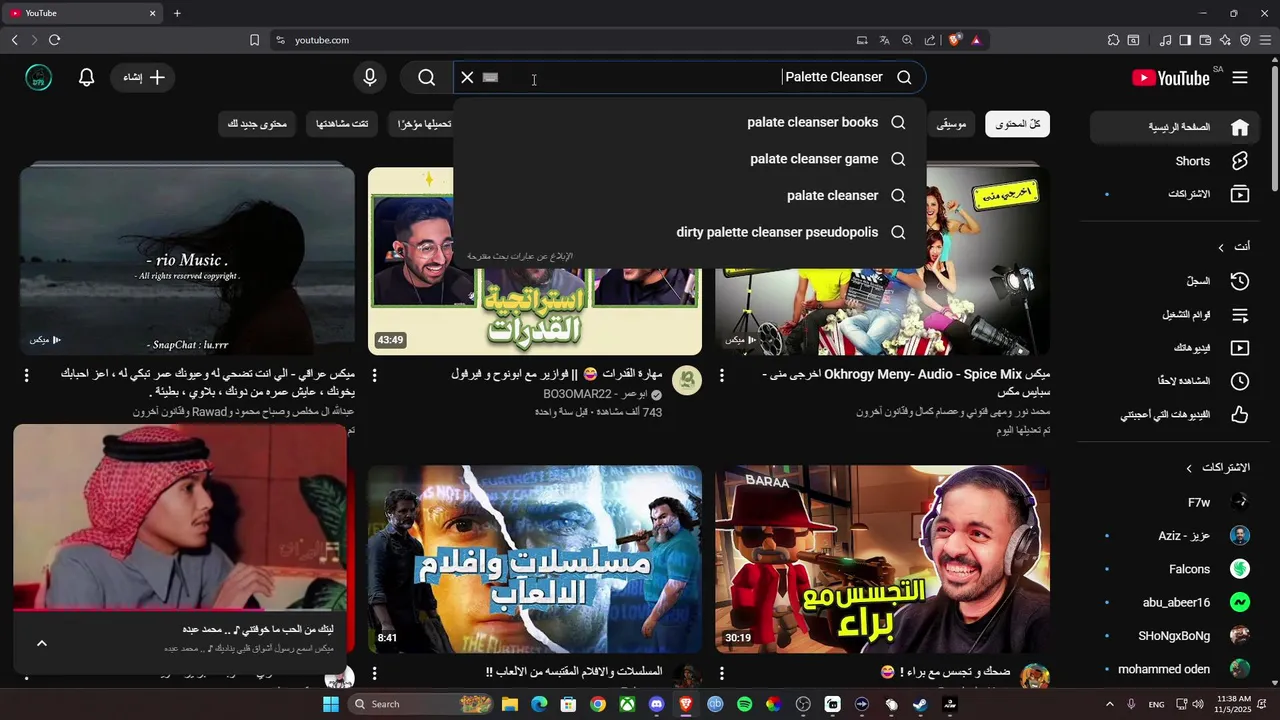Click the magnifier search button left of the field
1280x720 pixels.
click(x=427, y=77)
